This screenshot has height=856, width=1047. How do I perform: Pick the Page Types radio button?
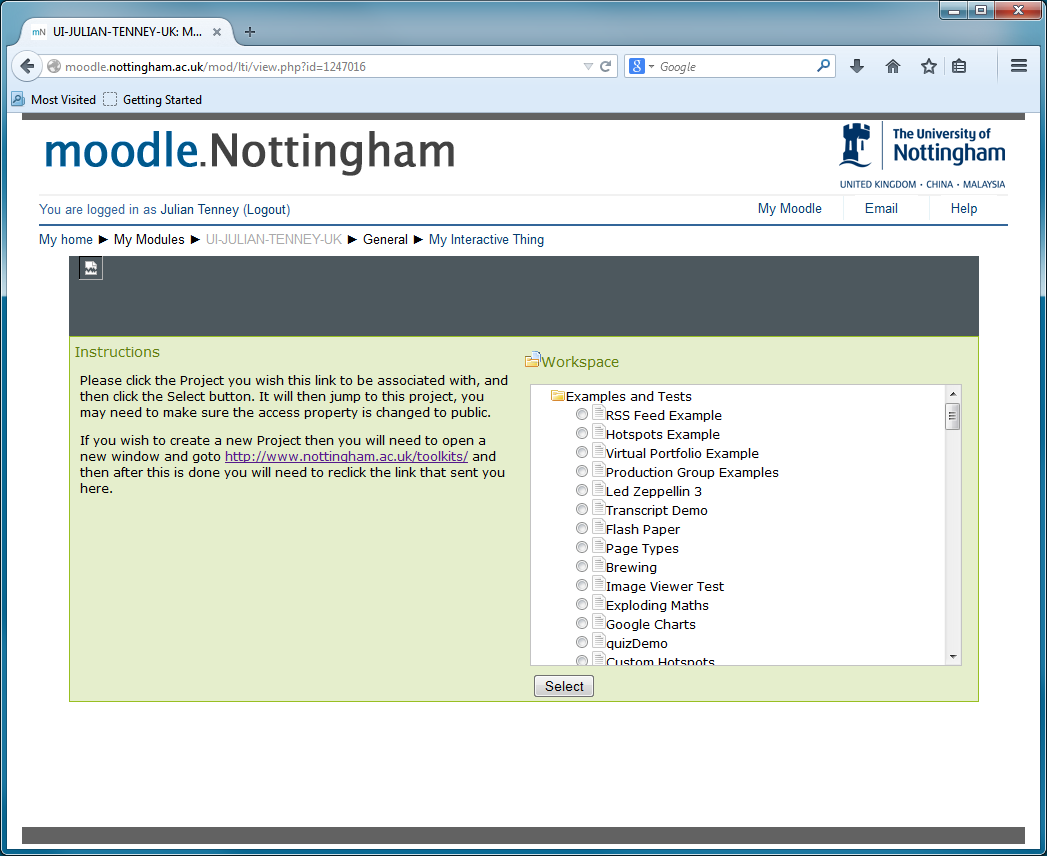coord(582,548)
